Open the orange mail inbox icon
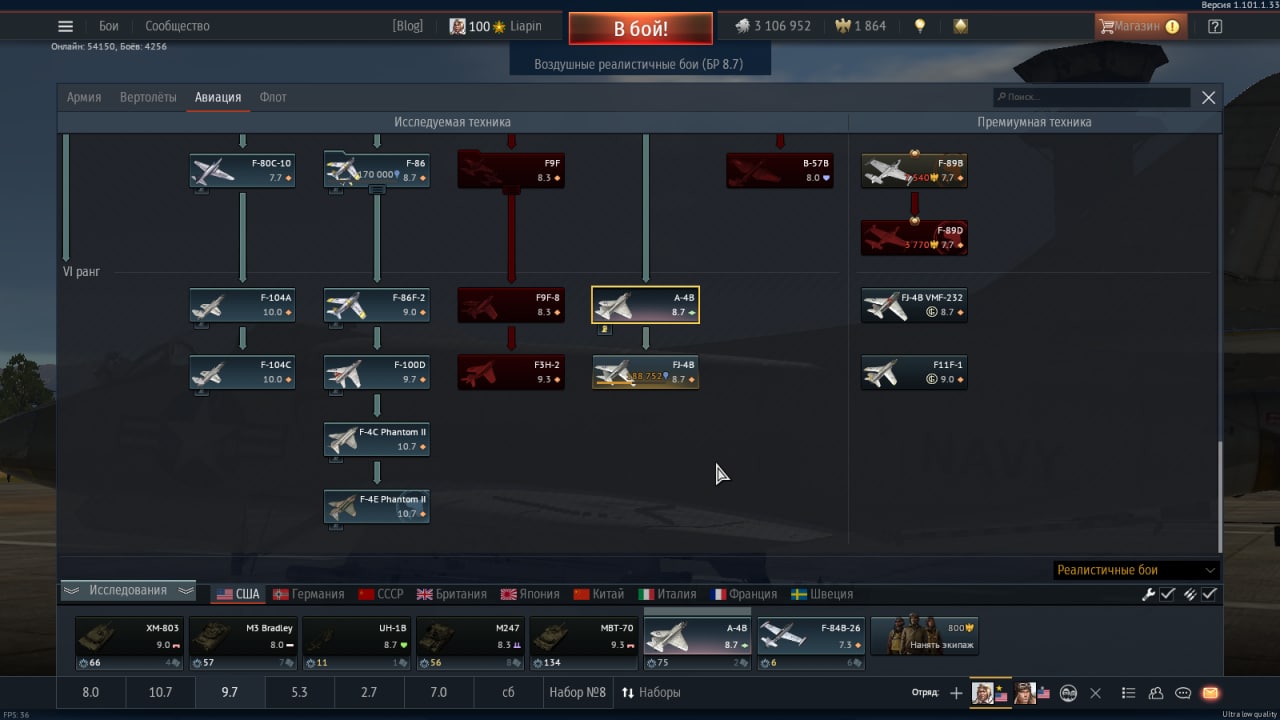The height and width of the screenshot is (720, 1280). point(1210,693)
